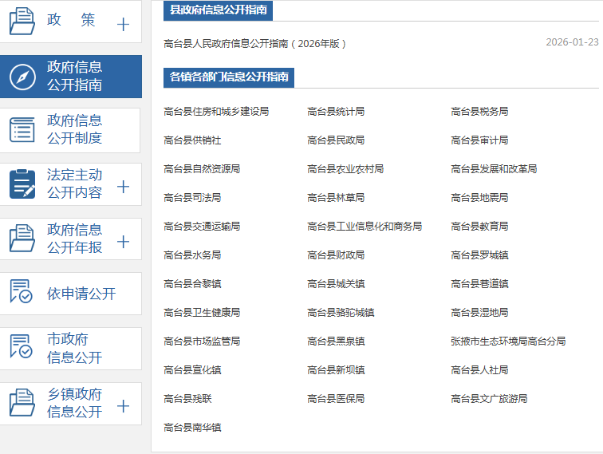Click the compass icon for 政府信息公开指南
The height and width of the screenshot is (454, 603).
tap(22, 76)
